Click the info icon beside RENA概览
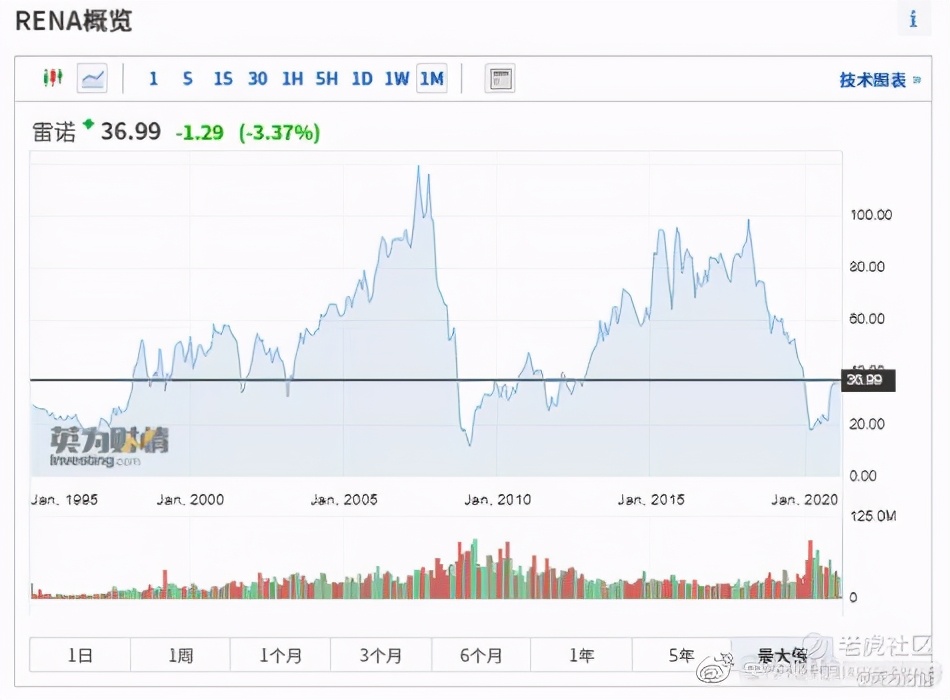 912,19
